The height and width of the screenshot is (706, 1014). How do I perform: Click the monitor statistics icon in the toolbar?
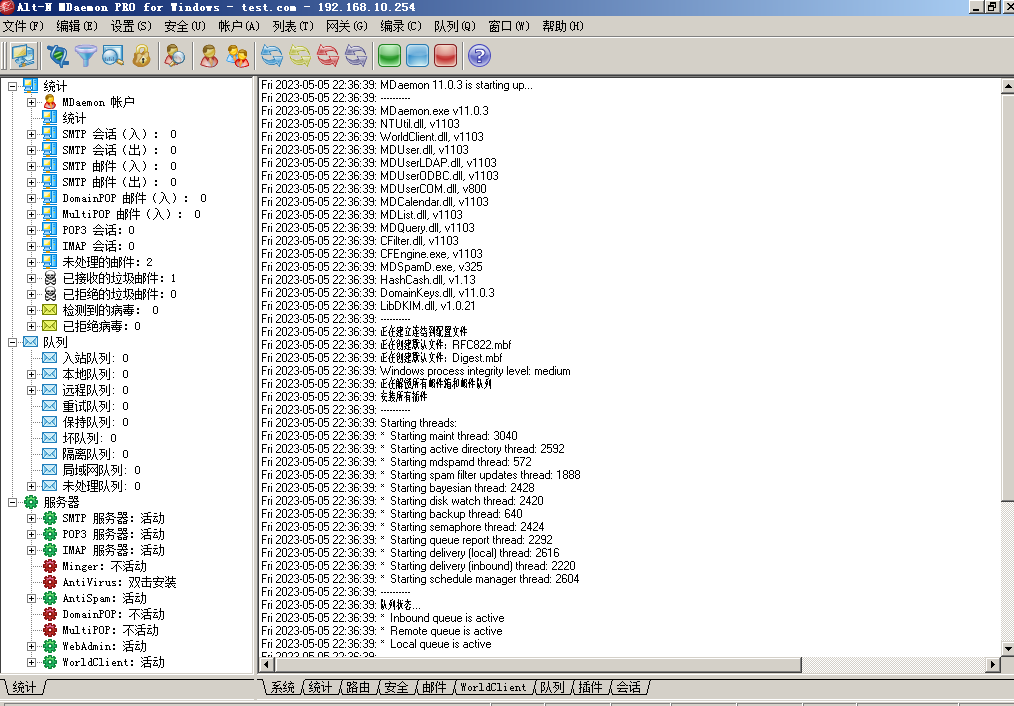[x=23, y=56]
